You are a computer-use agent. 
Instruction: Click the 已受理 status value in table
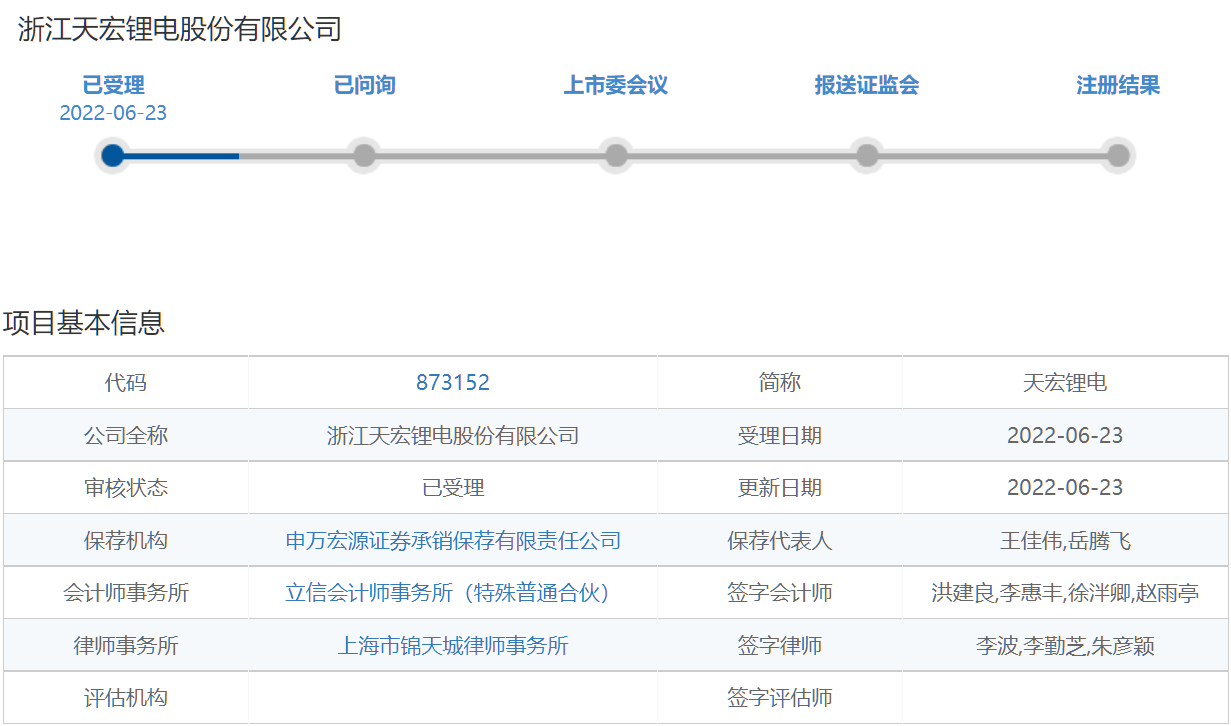[x=453, y=488]
